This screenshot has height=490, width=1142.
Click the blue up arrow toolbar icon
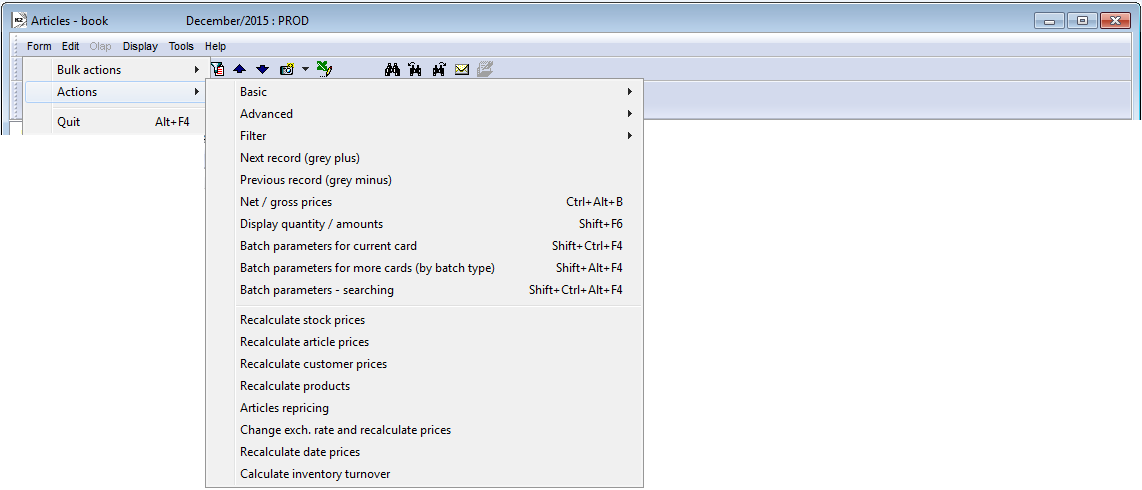tap(239, 70)
